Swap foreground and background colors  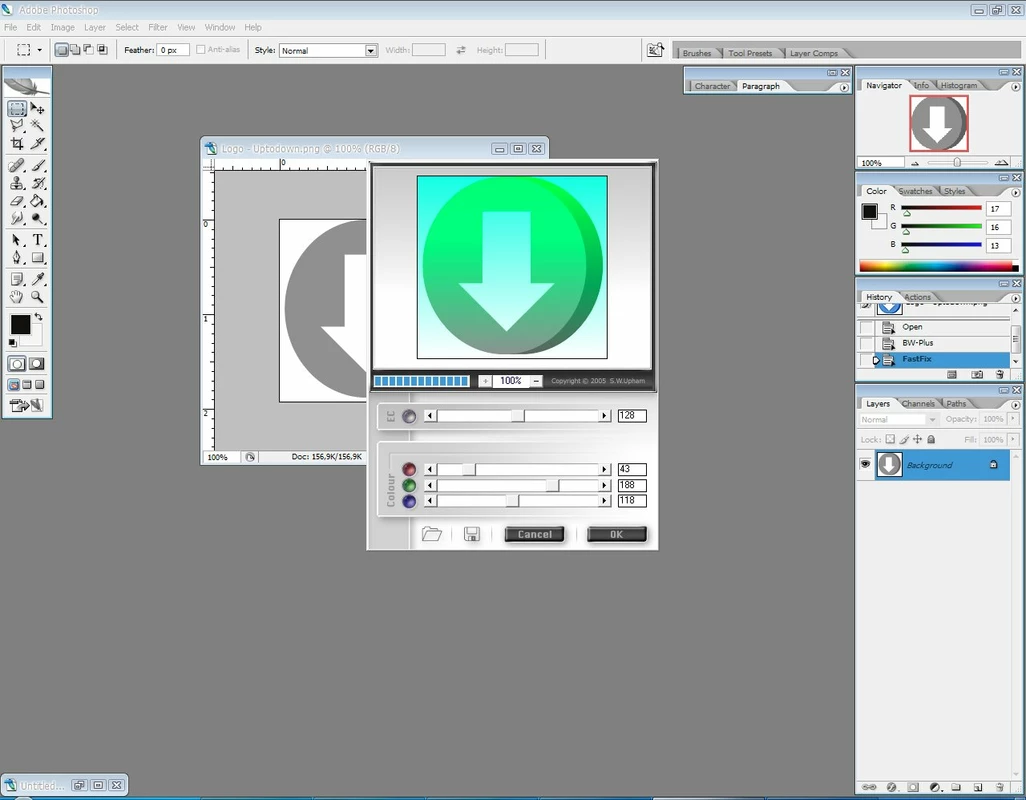pos(39,317)
